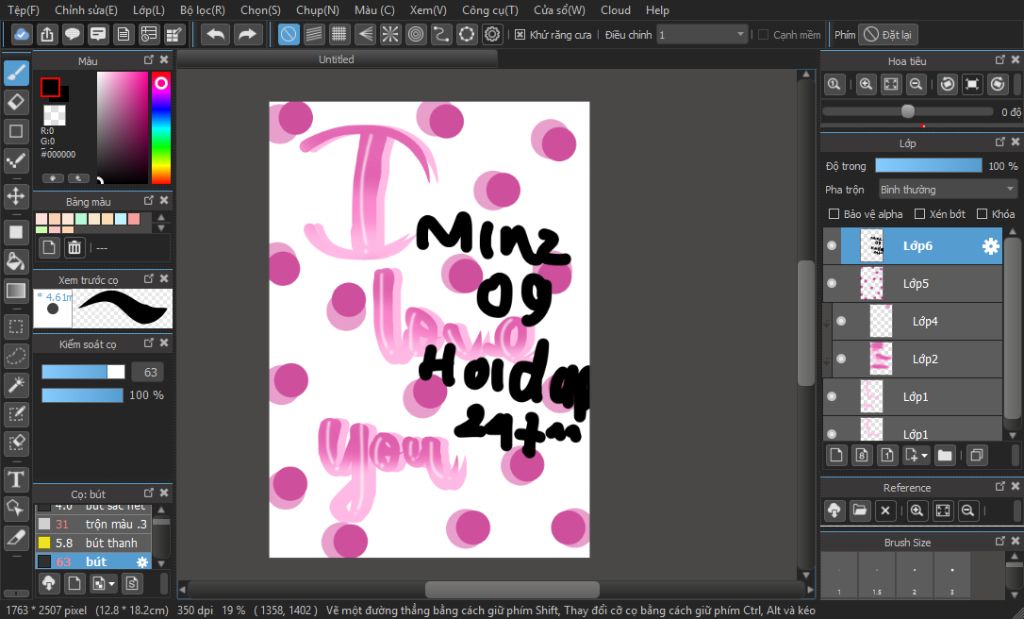
Task: Adjust the Độ trong opacity slider
Action: [928, 166]
